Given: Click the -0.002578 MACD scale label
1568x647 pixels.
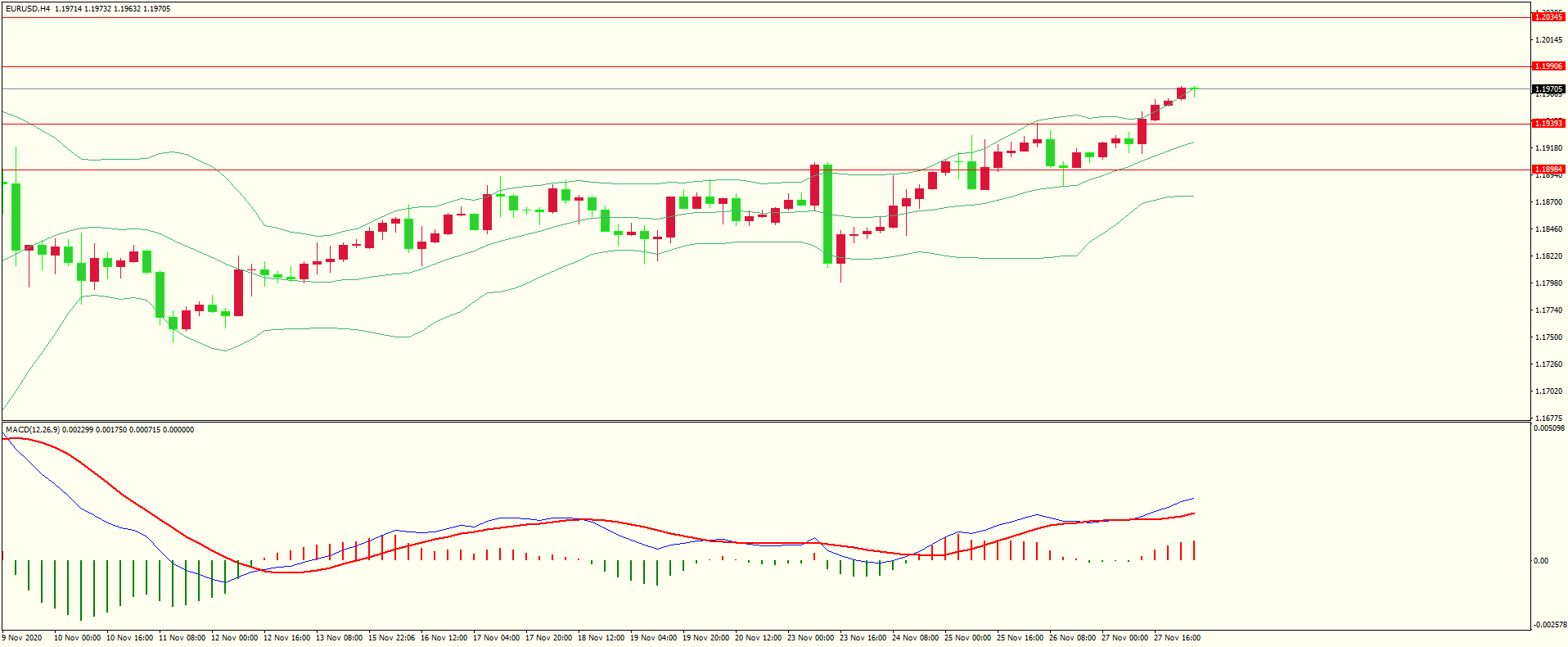Looking at the screenshot, I should (x=1550, y=625).
